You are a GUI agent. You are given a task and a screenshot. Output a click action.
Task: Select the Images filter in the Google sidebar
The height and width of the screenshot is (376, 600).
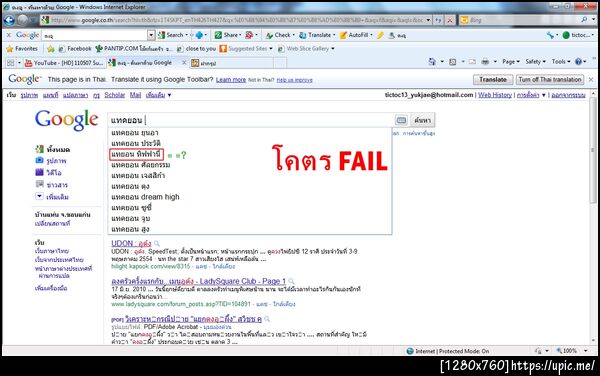[51, 161]
